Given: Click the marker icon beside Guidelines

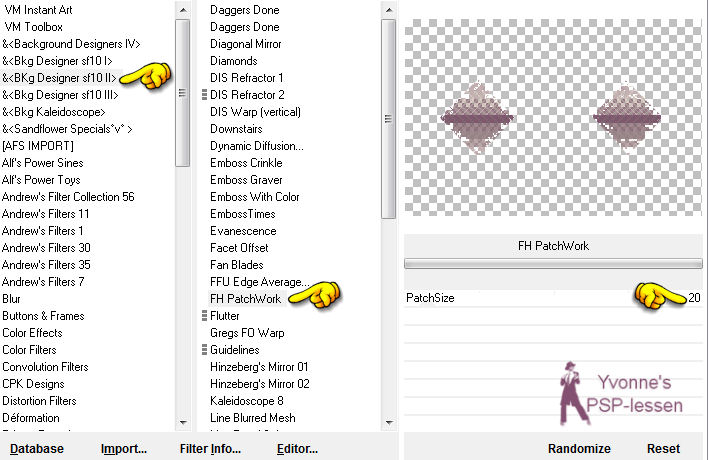Looking at the screenshot, I should click(204, 350).
